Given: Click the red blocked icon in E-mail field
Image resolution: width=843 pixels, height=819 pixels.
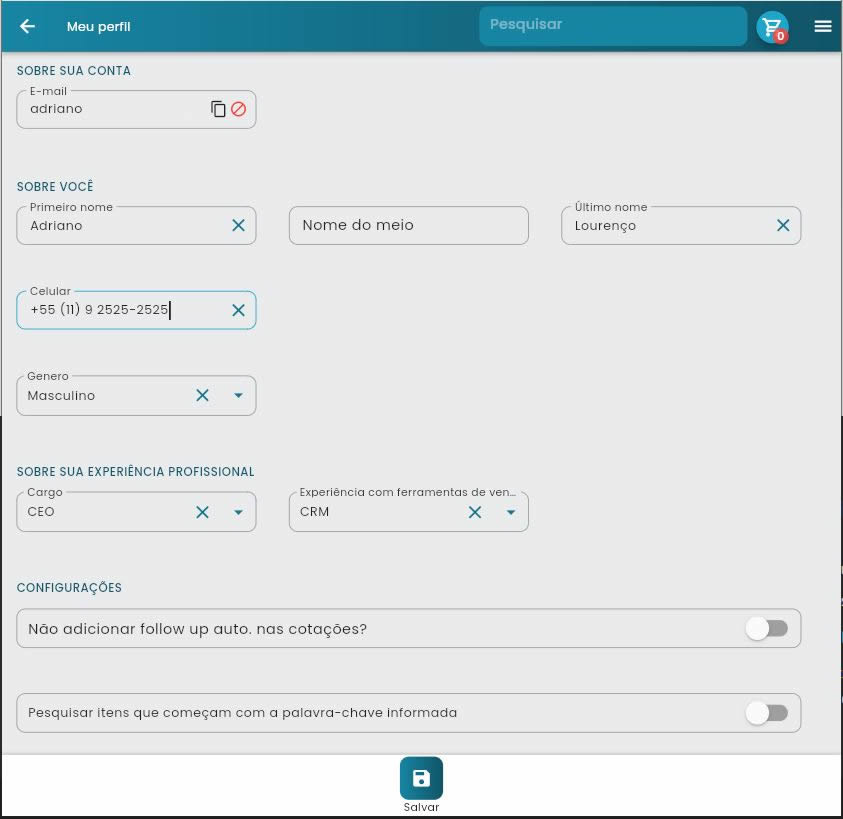Looking at the screenshot, I should 238,109.
